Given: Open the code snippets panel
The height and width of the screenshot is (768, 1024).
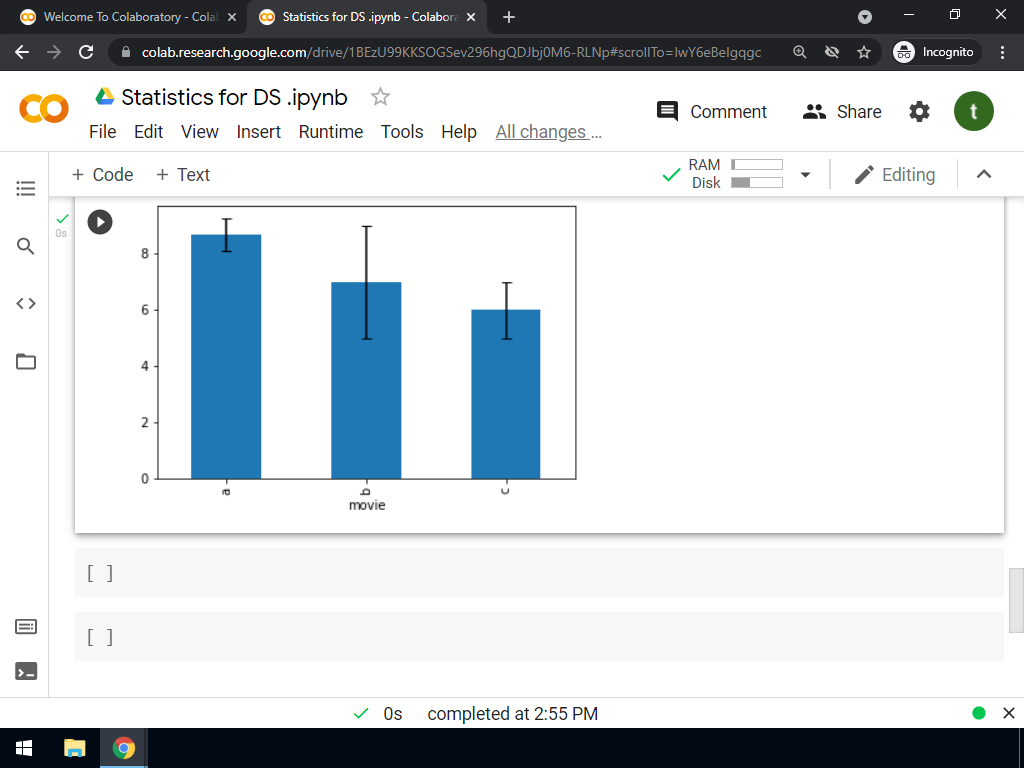Looking at the screenshot, I should [25, 304].
